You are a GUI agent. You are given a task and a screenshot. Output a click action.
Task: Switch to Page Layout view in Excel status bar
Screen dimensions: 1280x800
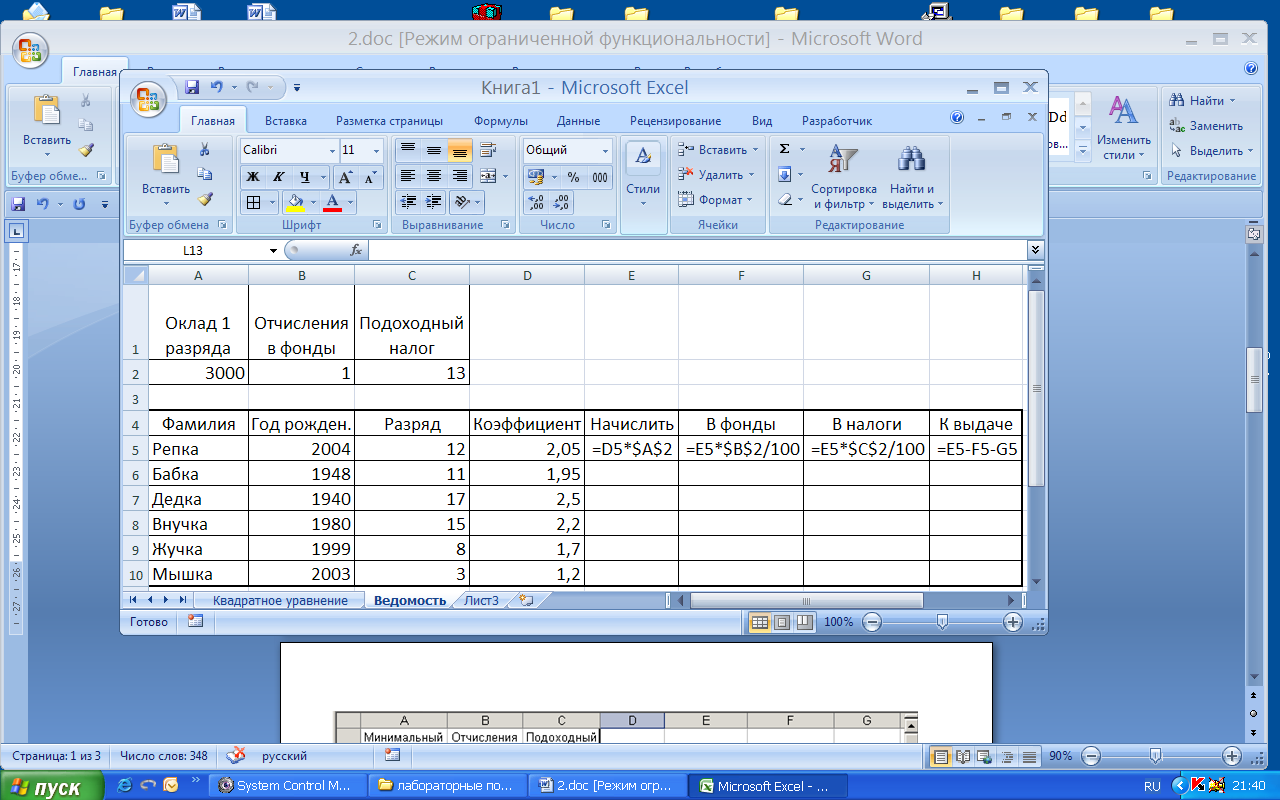781,622
